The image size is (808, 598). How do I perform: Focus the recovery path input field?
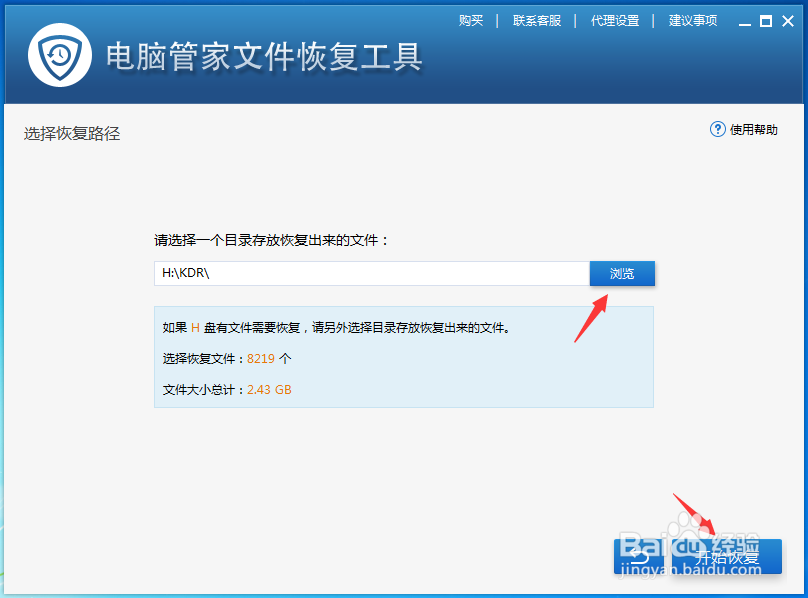coord(372,273)
